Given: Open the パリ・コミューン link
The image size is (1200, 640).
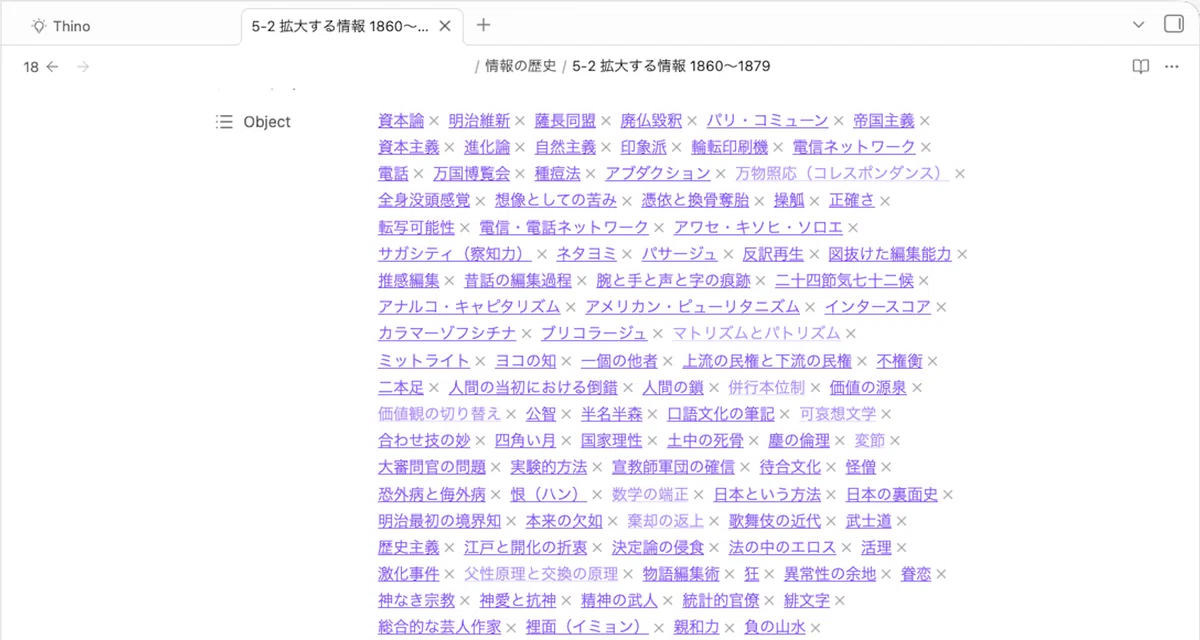Looking at the screenshot, I should point(767,121).
